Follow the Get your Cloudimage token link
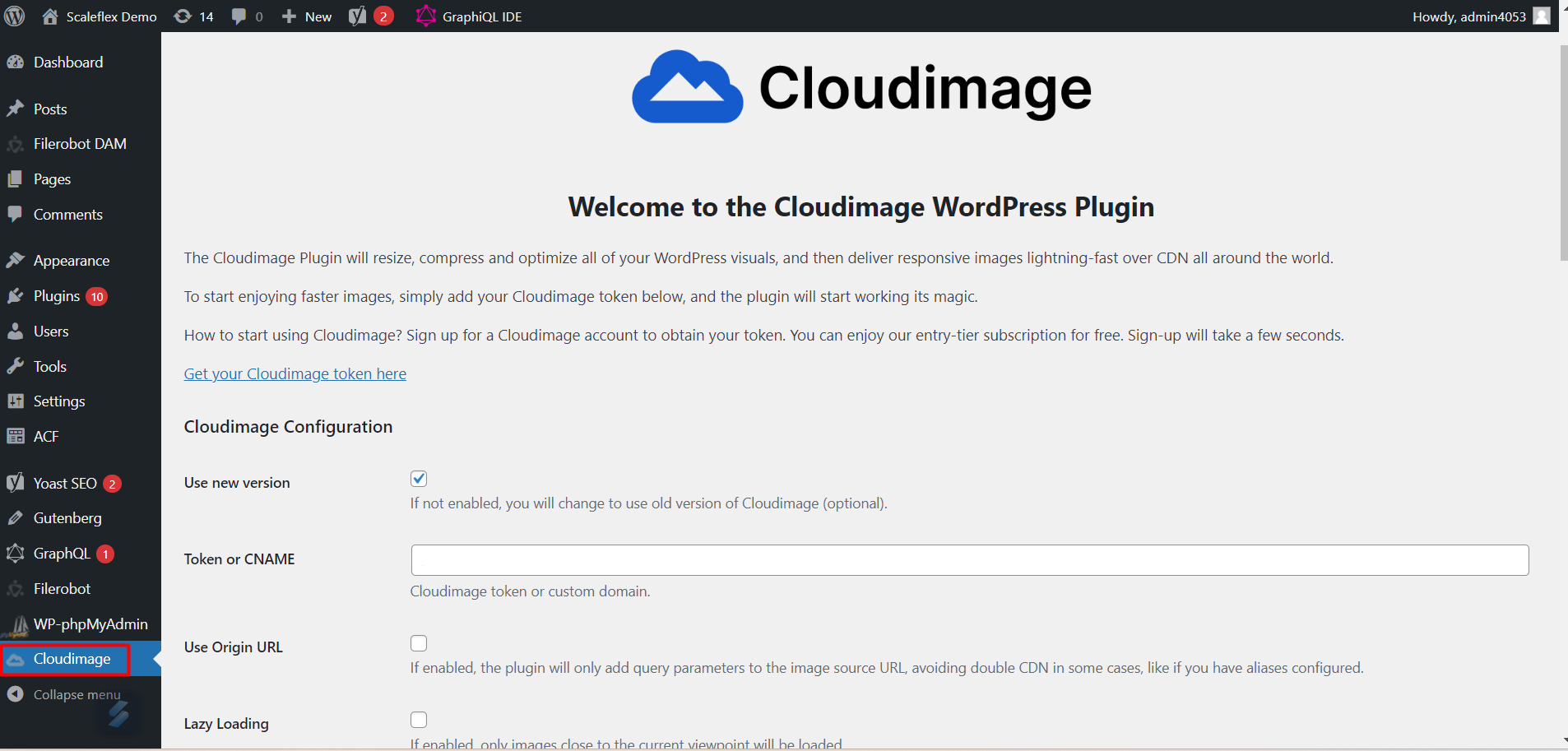This screenshot has width=1568, height=751. [x=295, y=374]
